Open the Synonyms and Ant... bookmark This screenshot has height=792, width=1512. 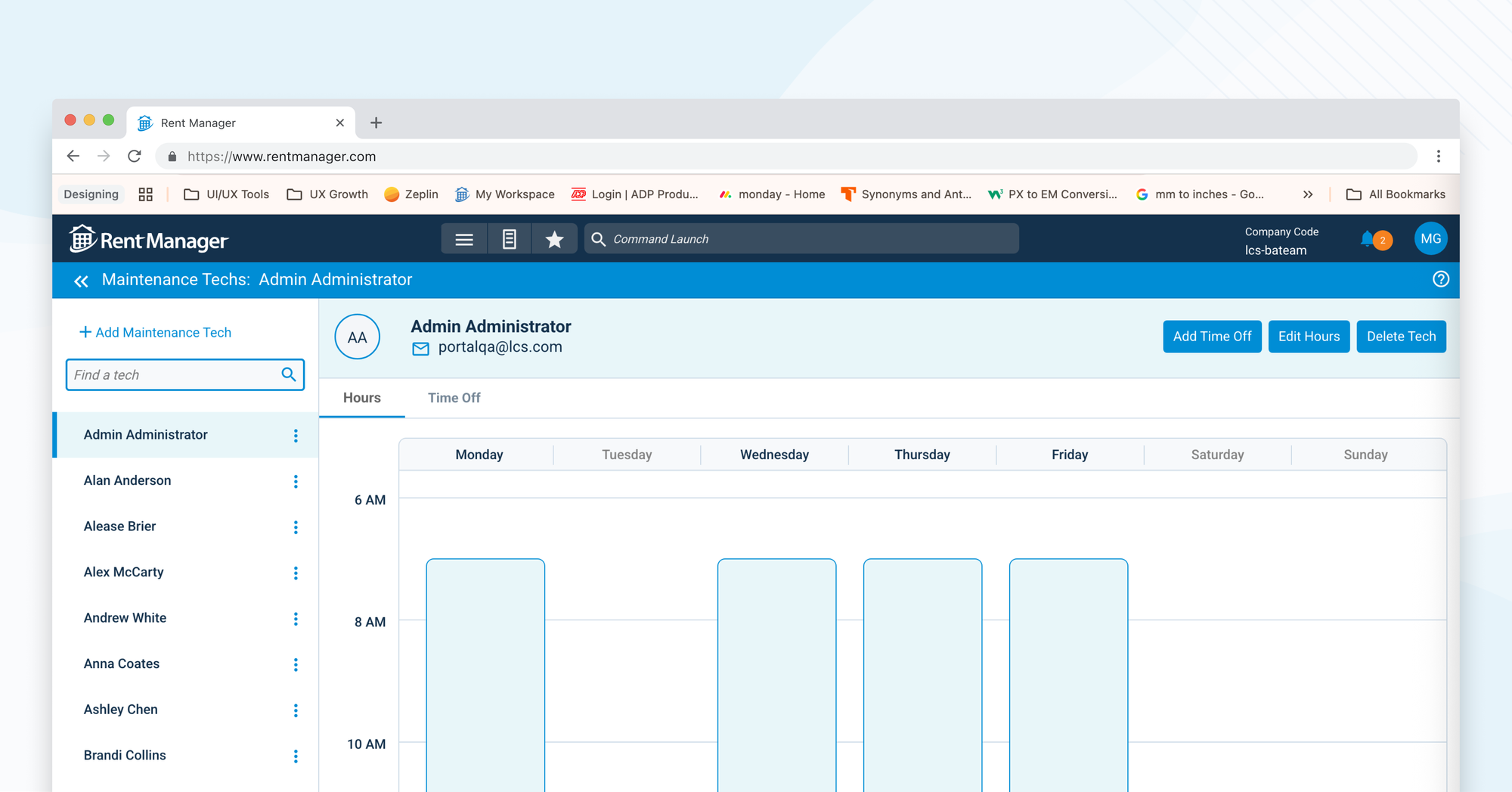906,194
